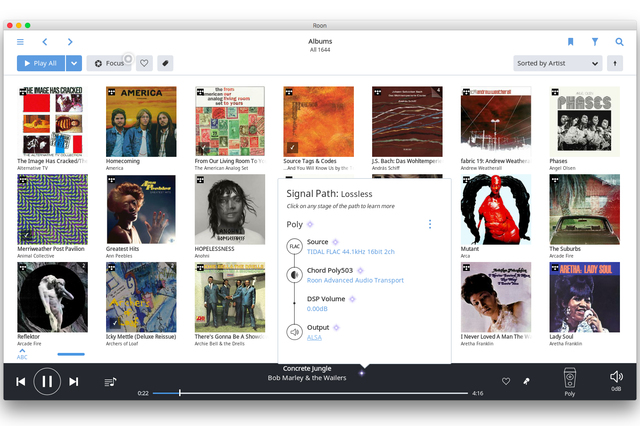Click the Play All button
The height and width of the screenshot is (426, 640).
(40, 63)
